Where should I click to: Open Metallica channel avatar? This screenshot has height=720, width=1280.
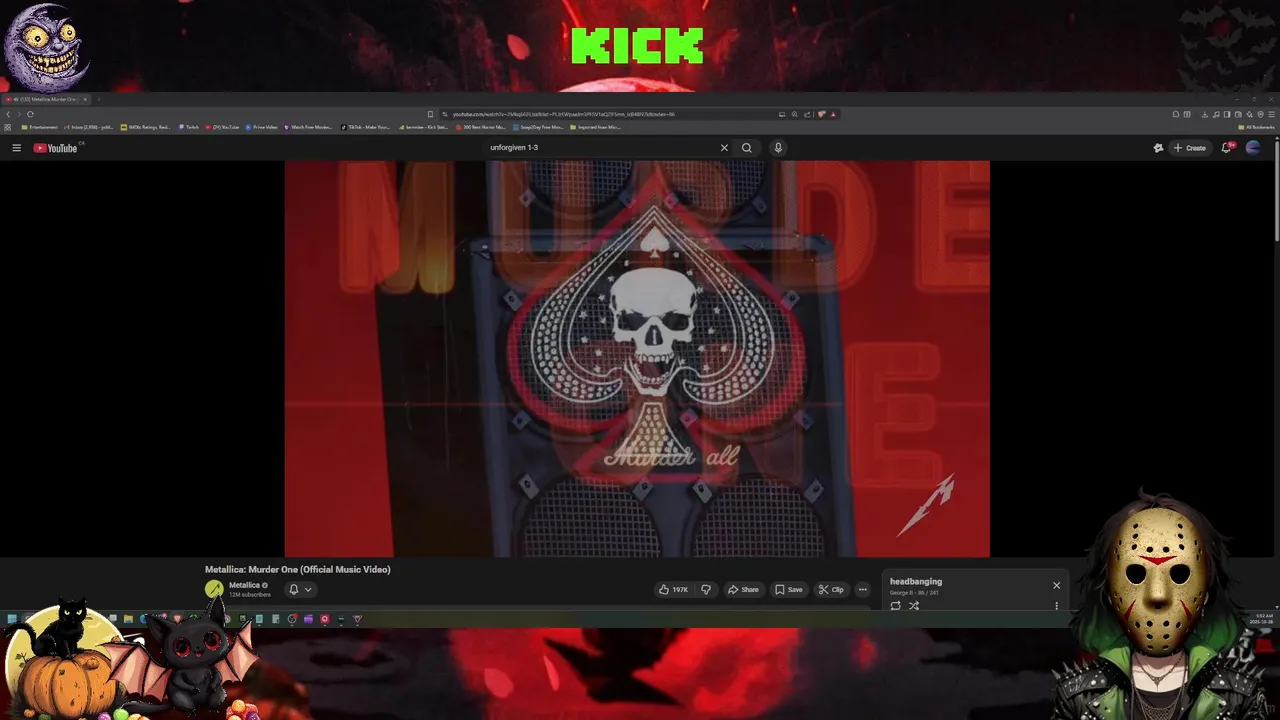[214, 589]
